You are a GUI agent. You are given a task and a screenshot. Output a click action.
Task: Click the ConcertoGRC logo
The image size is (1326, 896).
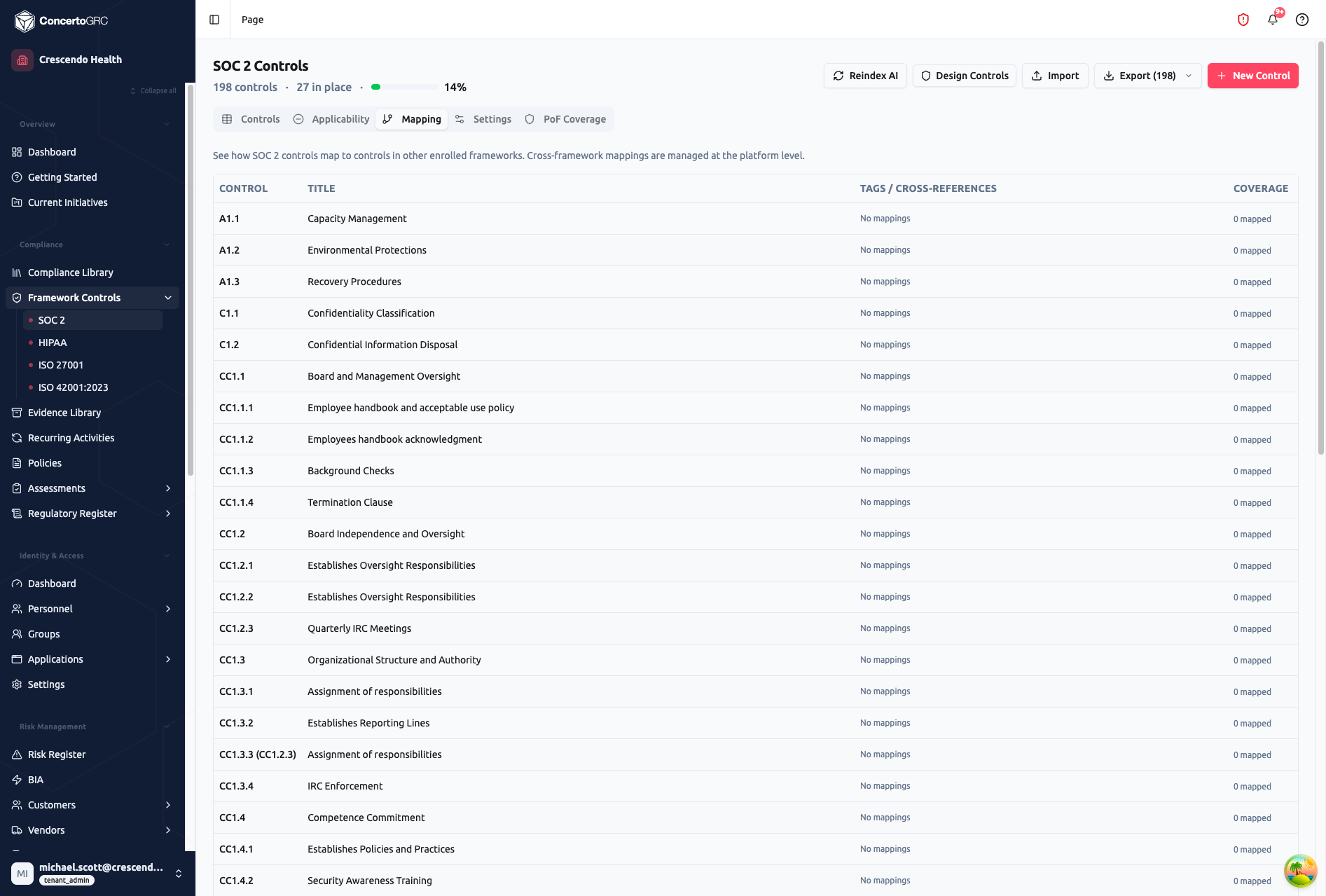61,21
